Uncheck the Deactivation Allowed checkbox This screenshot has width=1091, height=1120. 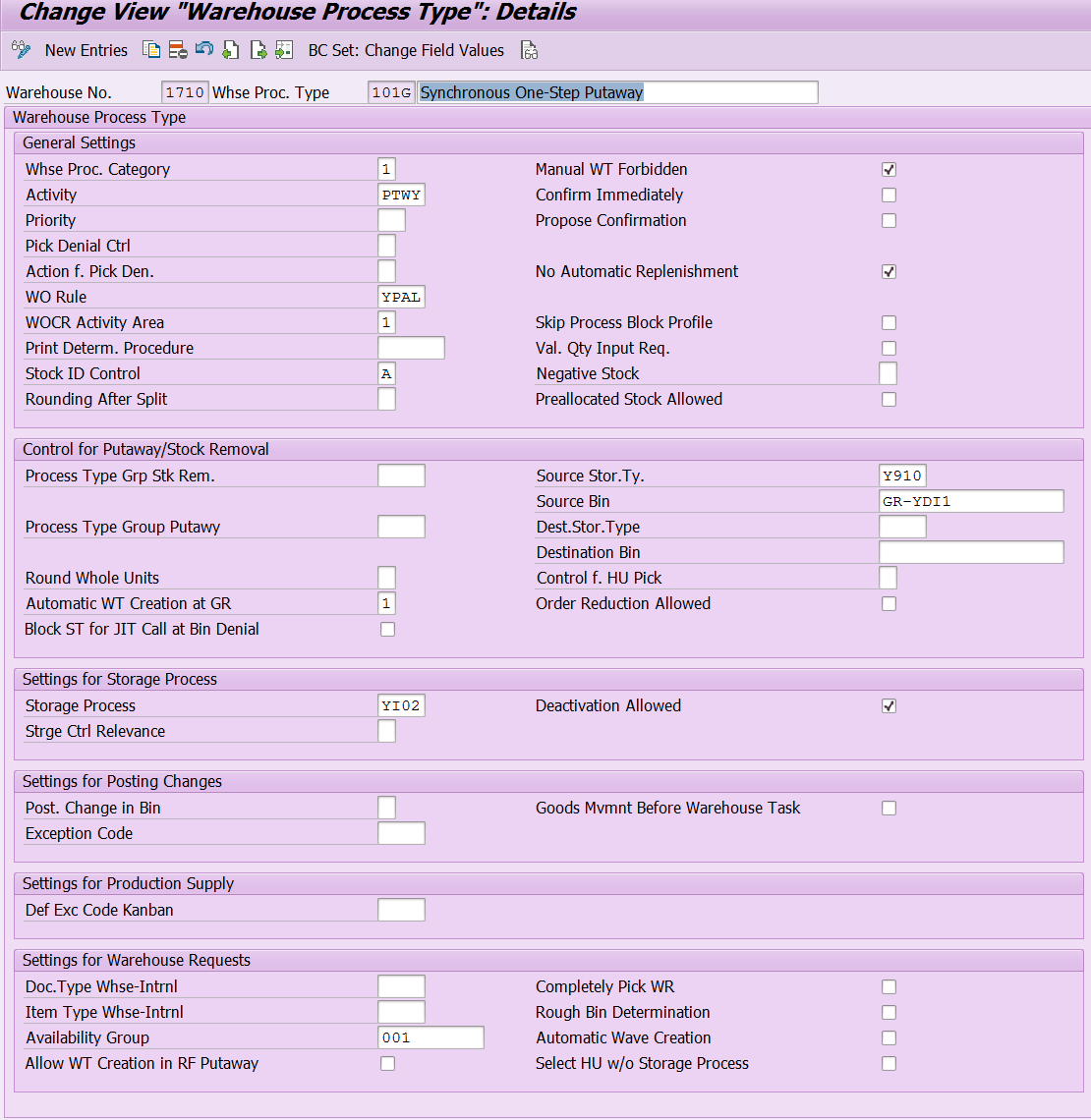[889, 706]
